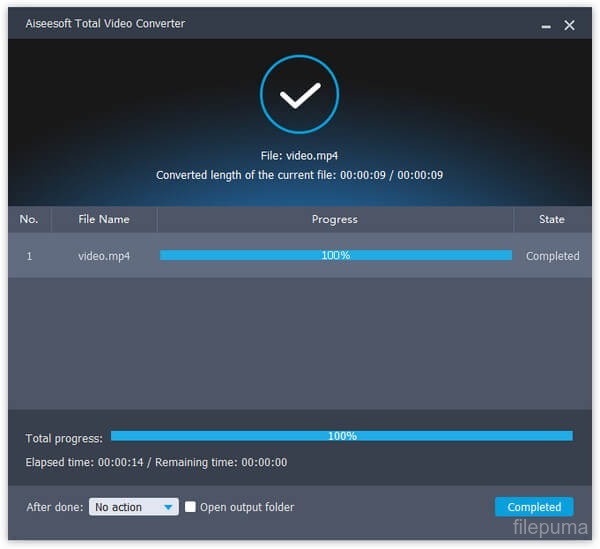Click the video.mp4 row progress bar
This screenshot has width=600, height=549.
tap(335, 256)
